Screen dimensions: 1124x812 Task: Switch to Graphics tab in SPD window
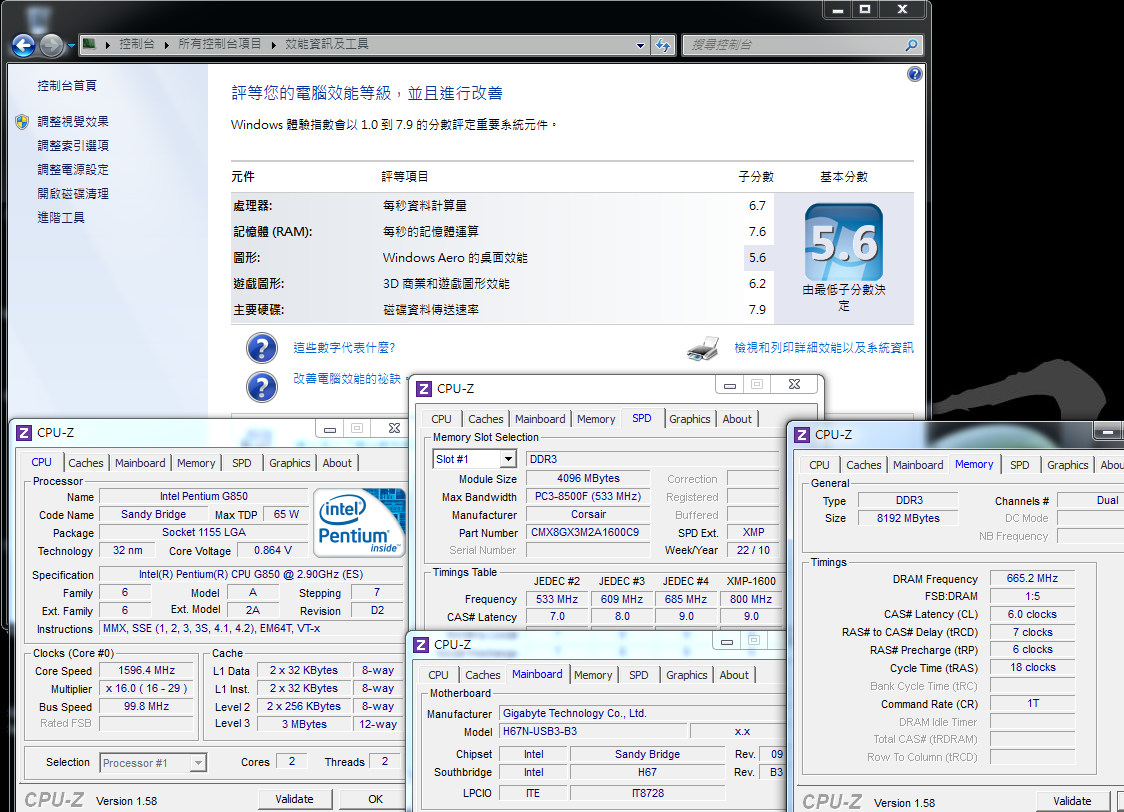(690, 419)
